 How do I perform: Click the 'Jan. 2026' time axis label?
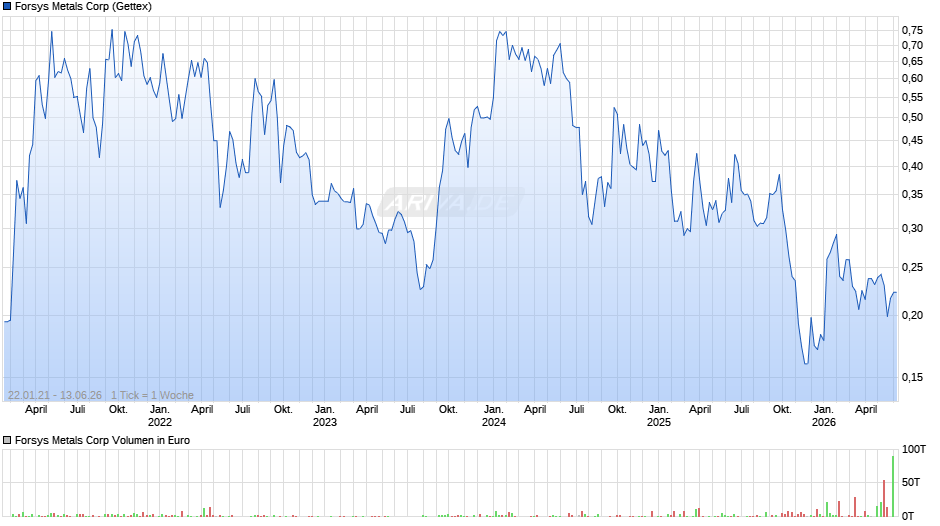pos(823,416)
